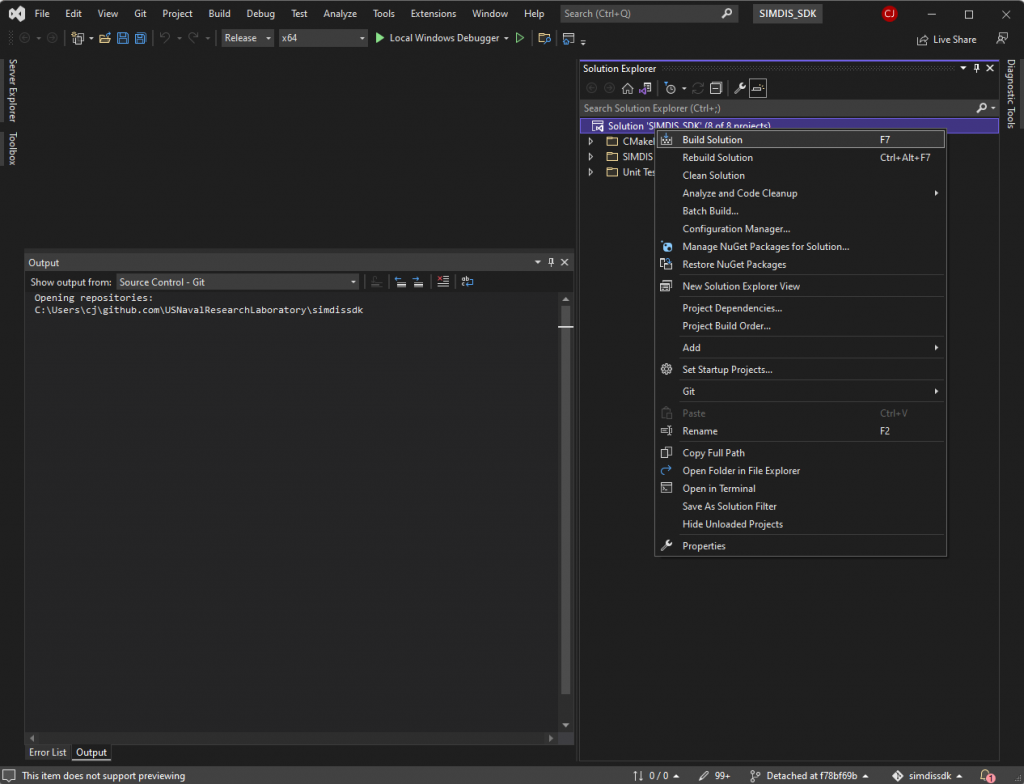The height and width of the screenshot is (784, 1024).
Task: Open the Toolbox side tab
Action: [x=12, y=148]
